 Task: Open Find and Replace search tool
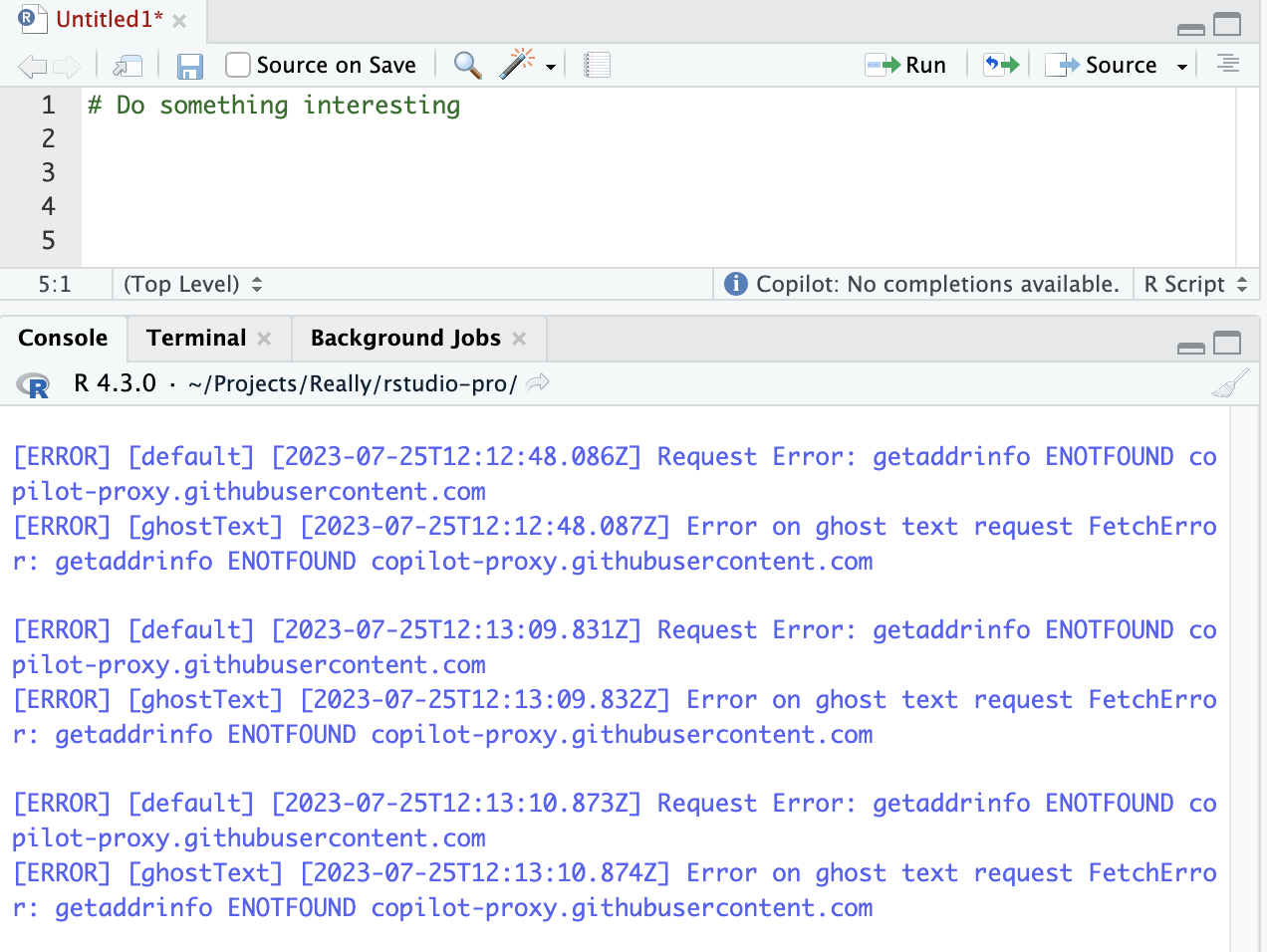(466, 65)
